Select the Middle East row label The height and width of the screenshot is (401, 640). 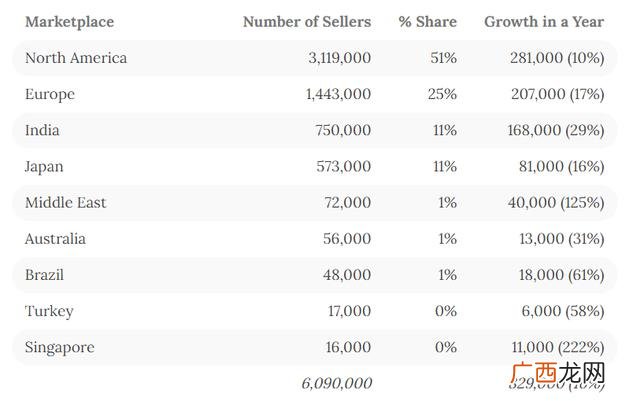coord(65,203)
